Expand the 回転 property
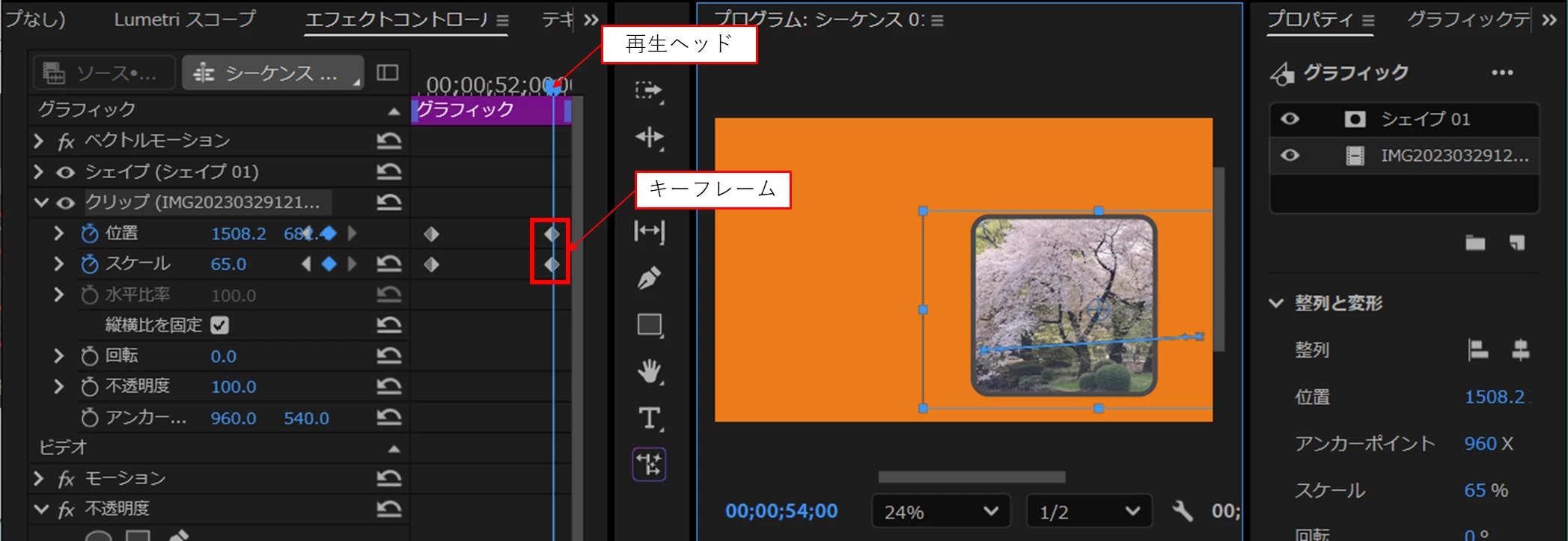The width and height of the screenshot is (1568, 541). (58, 355)
